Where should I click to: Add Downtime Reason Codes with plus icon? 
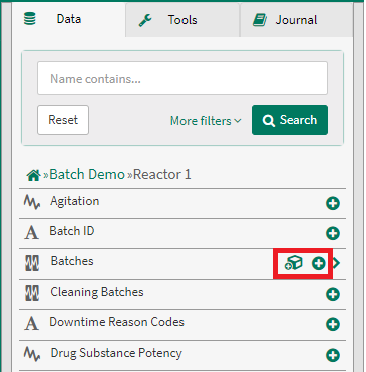(x=333, y=324)
